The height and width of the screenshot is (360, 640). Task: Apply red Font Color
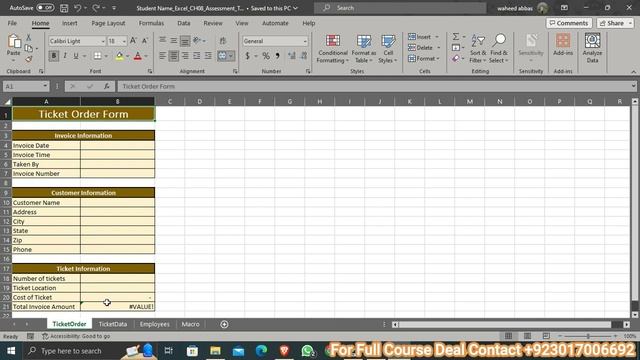(138, 56)
